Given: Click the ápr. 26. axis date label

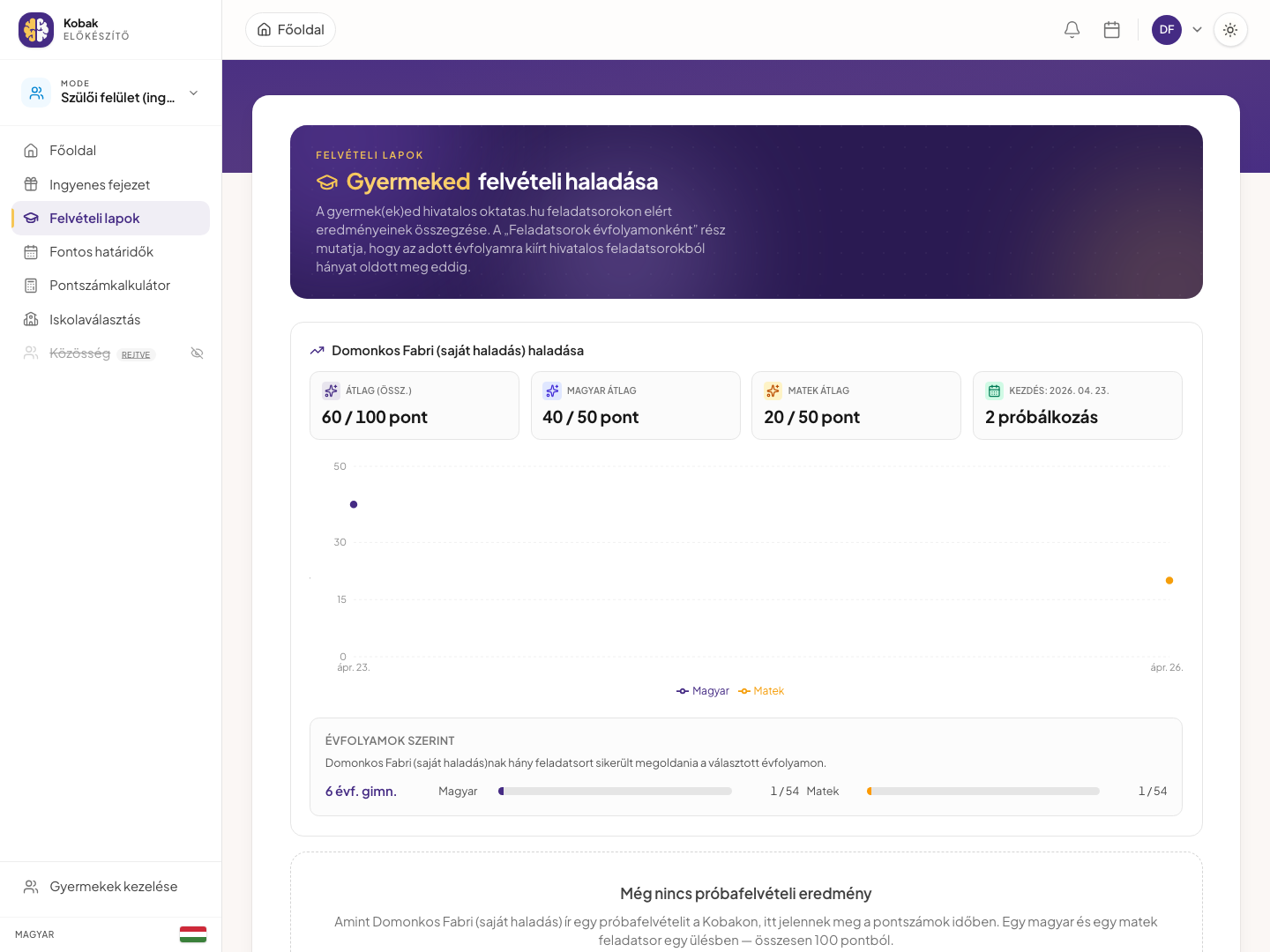Looking at the screenshot, I should pos(1167,667).
